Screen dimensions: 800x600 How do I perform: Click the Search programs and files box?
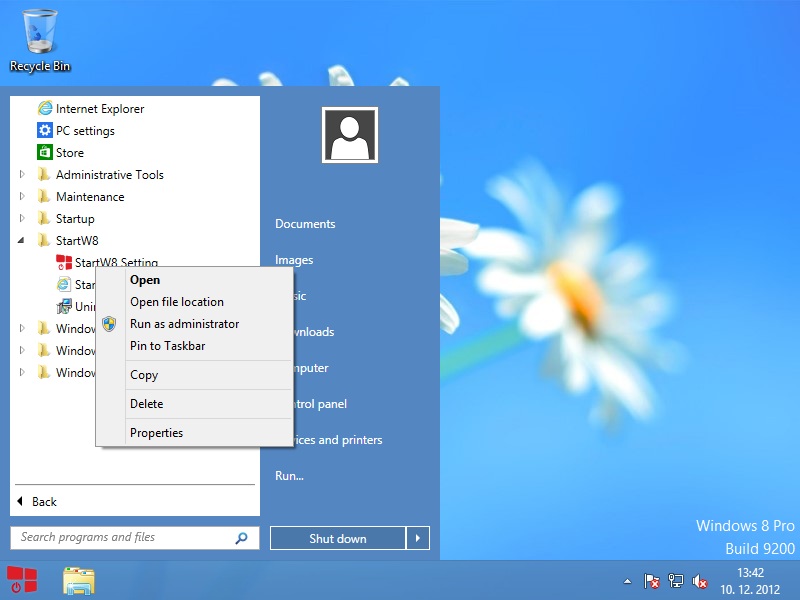pos(125,538)
